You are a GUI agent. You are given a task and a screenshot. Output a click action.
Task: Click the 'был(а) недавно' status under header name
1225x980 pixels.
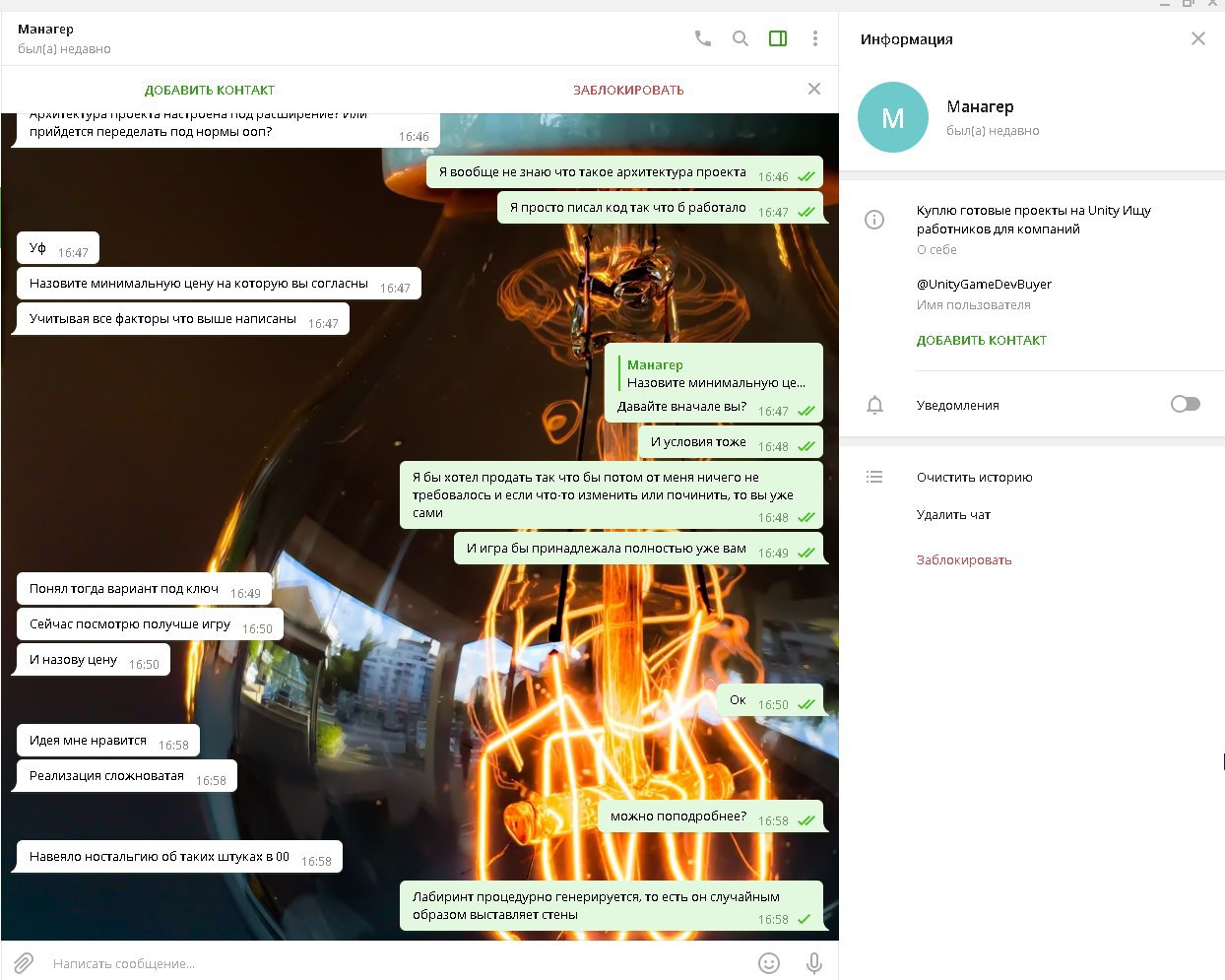click(x=64, y=48)
